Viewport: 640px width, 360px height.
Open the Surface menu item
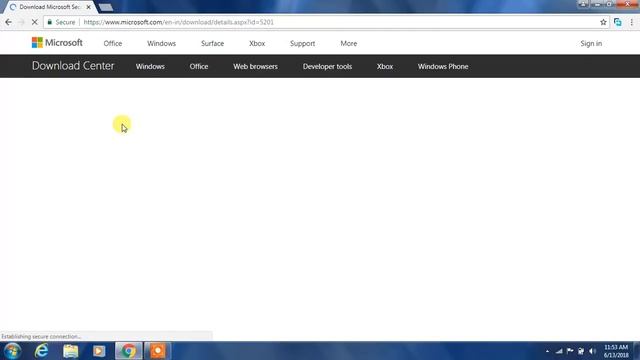212,44
